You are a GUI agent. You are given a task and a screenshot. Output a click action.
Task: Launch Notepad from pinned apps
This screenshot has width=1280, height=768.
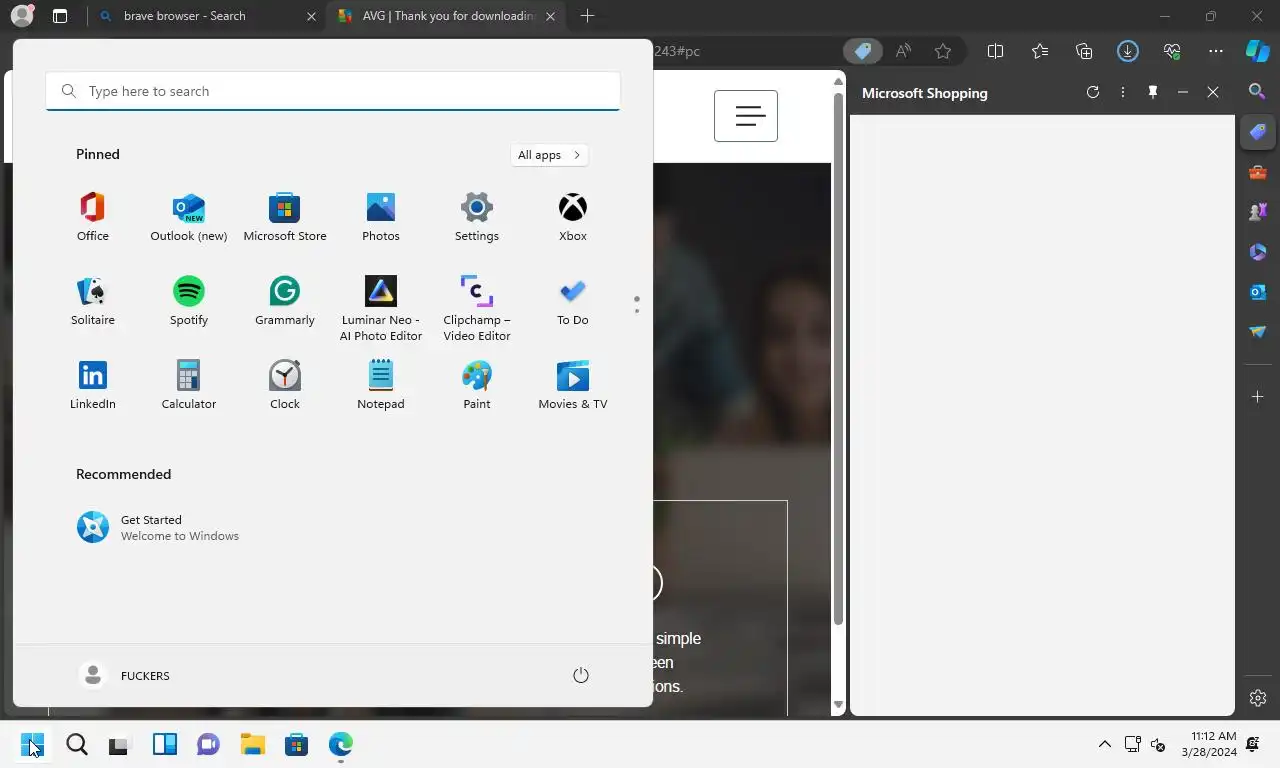click(381, 385)
